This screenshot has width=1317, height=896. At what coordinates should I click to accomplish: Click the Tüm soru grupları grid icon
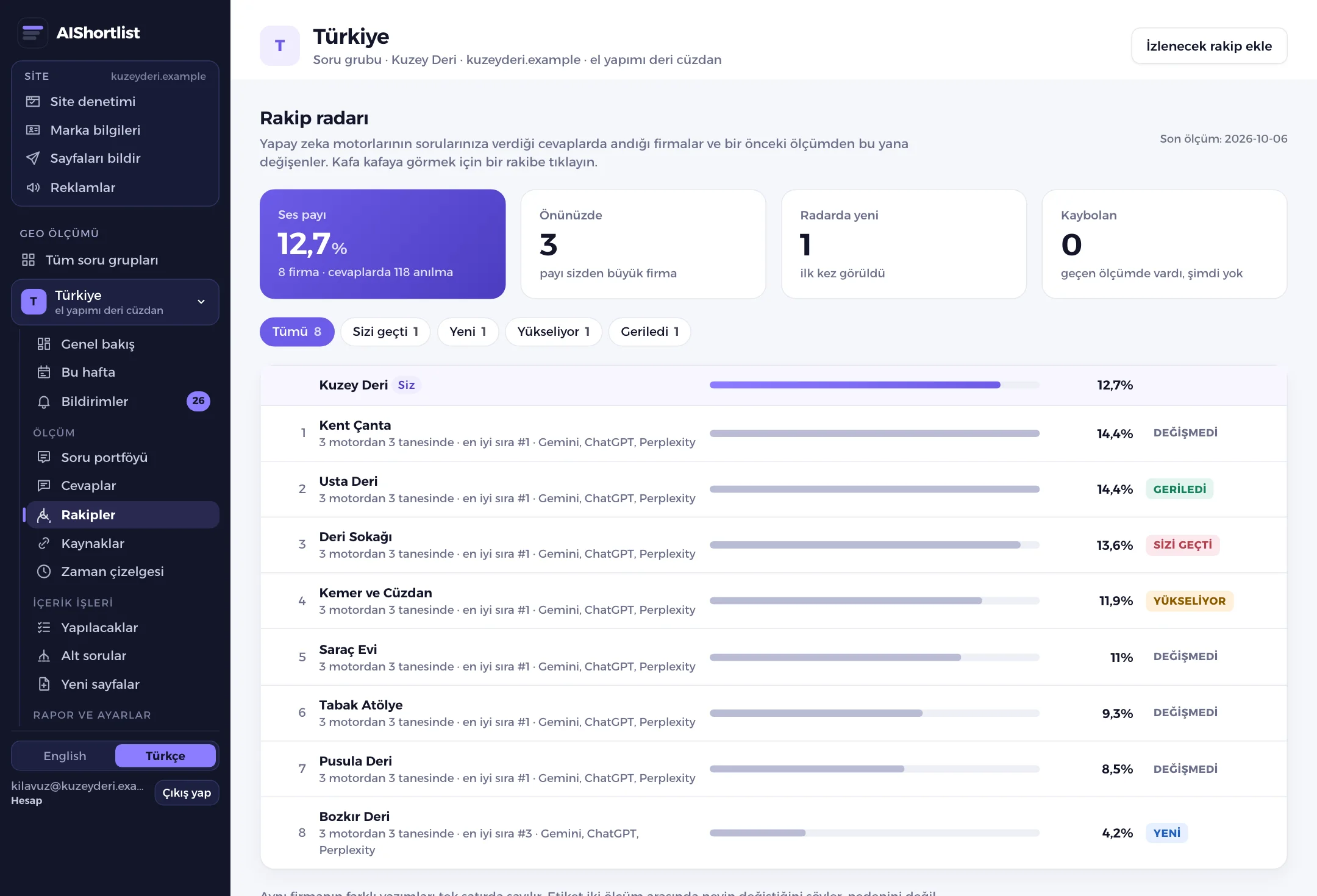pyautogui.click(x=28, y=260)
